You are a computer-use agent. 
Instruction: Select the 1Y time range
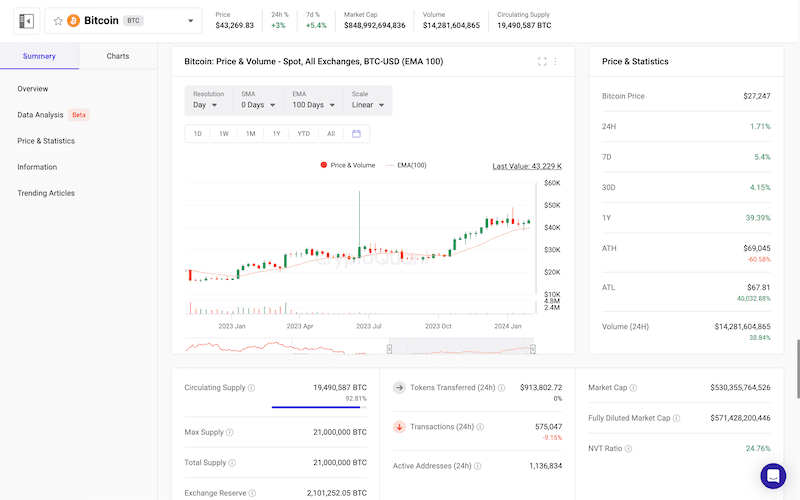pos(277,134)
